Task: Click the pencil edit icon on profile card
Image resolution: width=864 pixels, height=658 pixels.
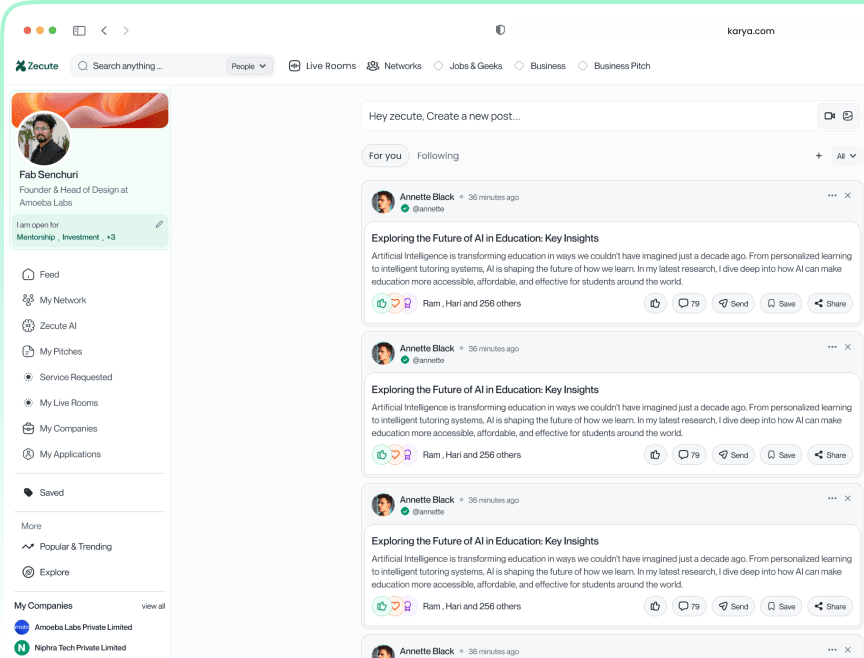Action: [159, 225]
